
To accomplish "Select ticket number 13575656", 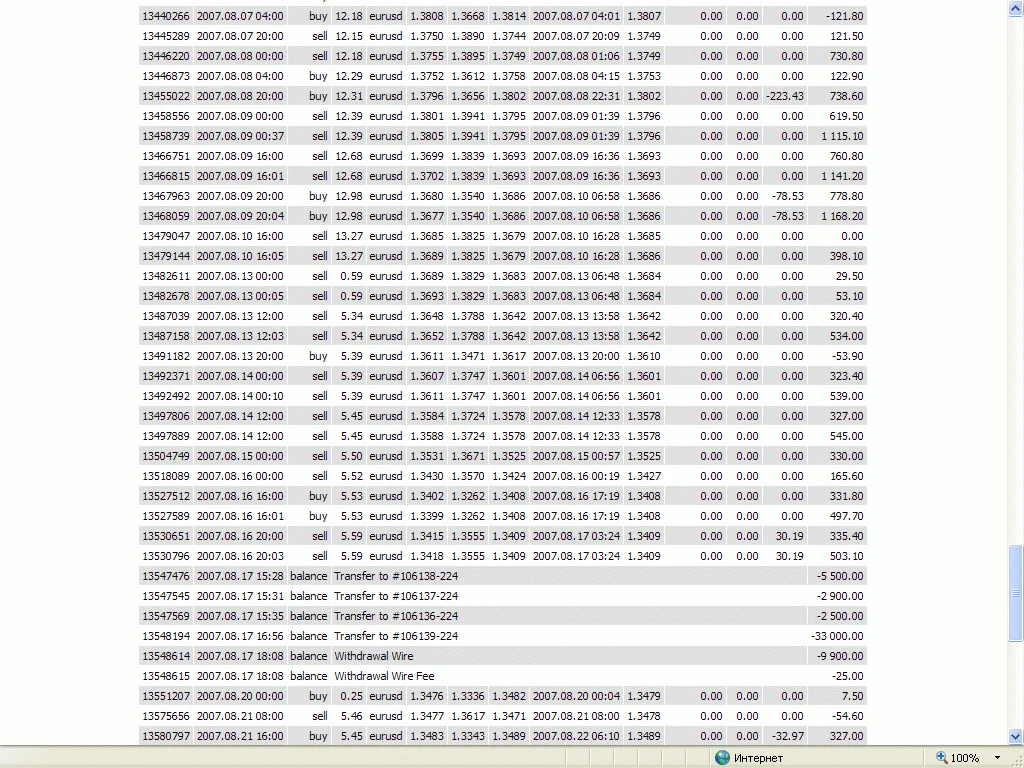I will (166, 716).
